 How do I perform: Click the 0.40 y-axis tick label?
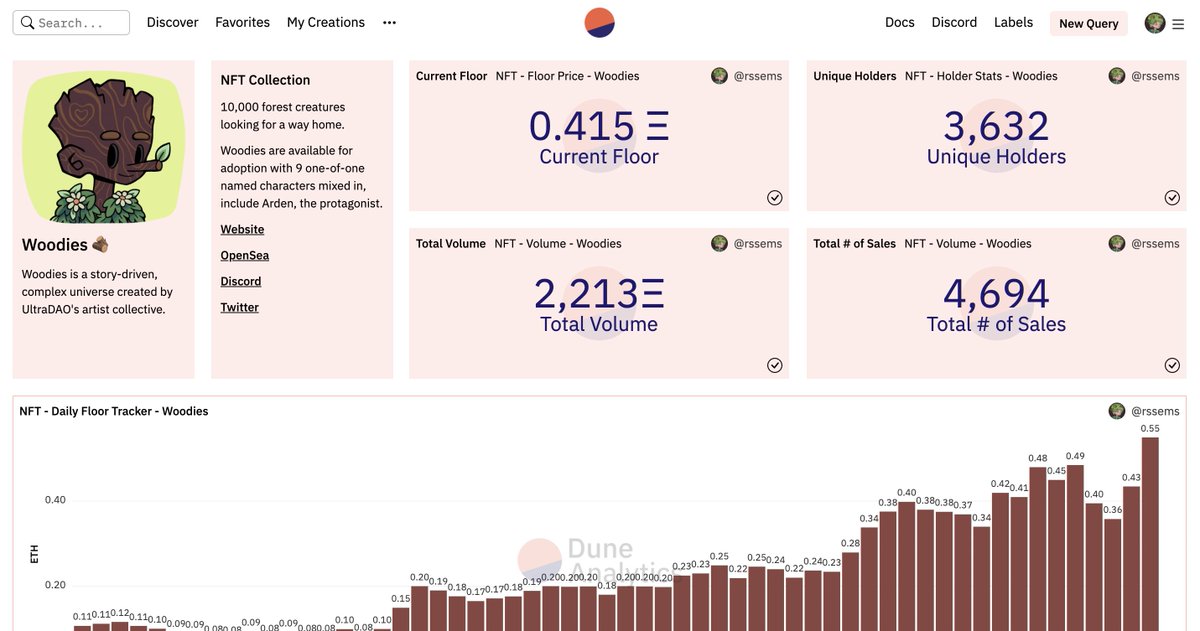(55, 500)
